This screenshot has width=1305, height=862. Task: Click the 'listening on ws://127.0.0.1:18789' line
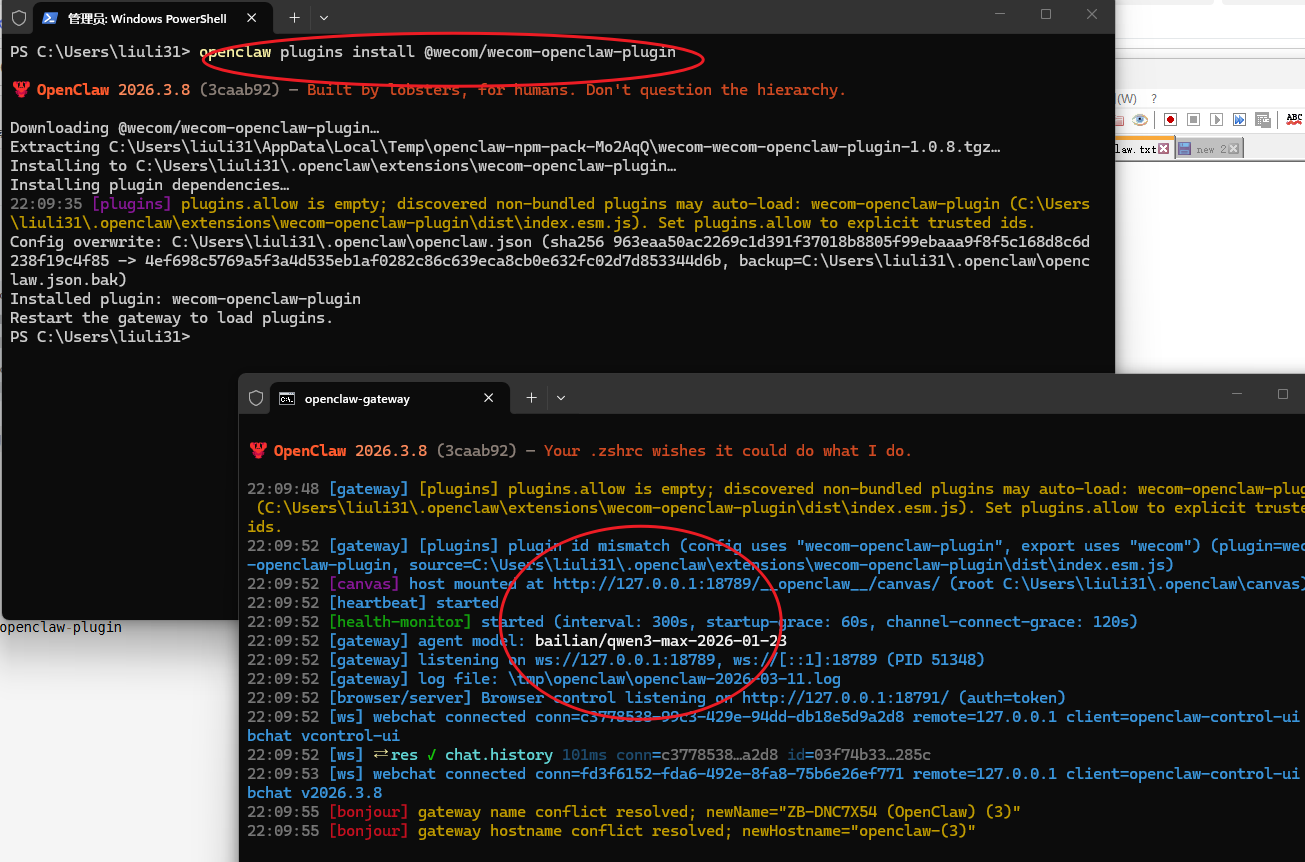616,660
